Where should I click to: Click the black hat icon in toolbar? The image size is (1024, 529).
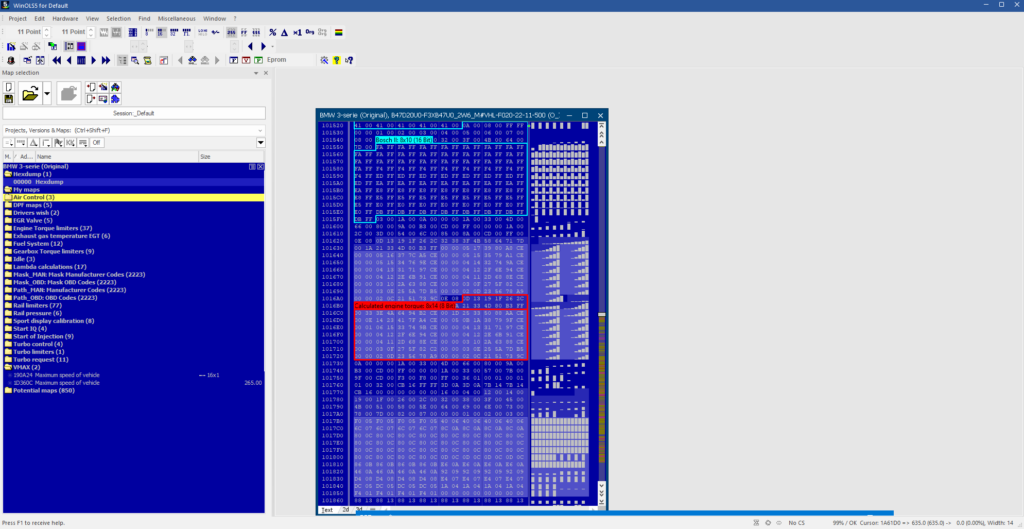pos(11,60)
